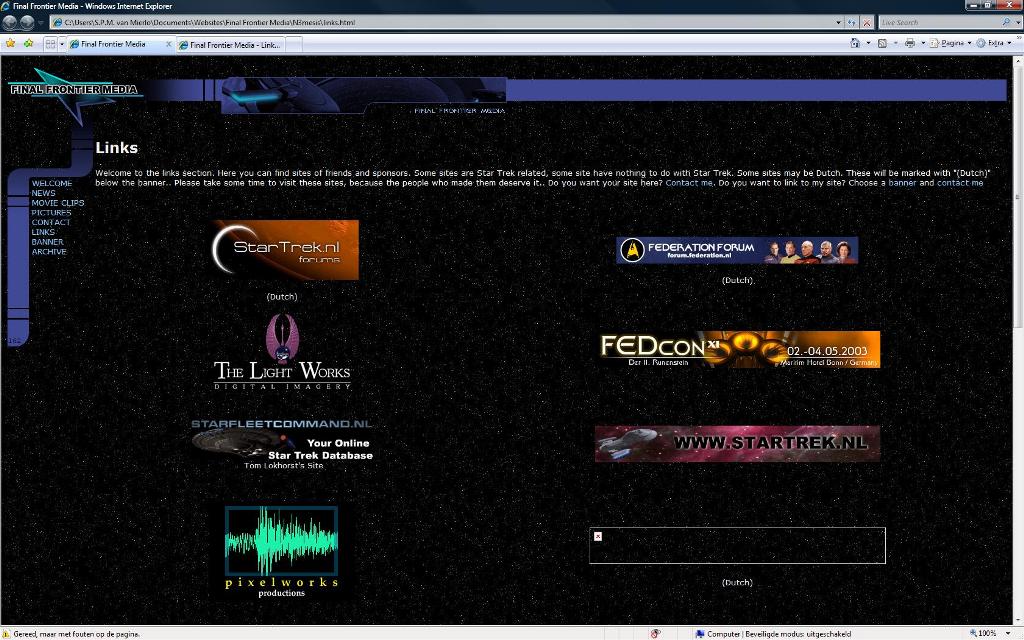1024x640 pixels.
Task: Follow the 'banner' link in intro text
Action: pyautogui.click(x=903, y=183)
